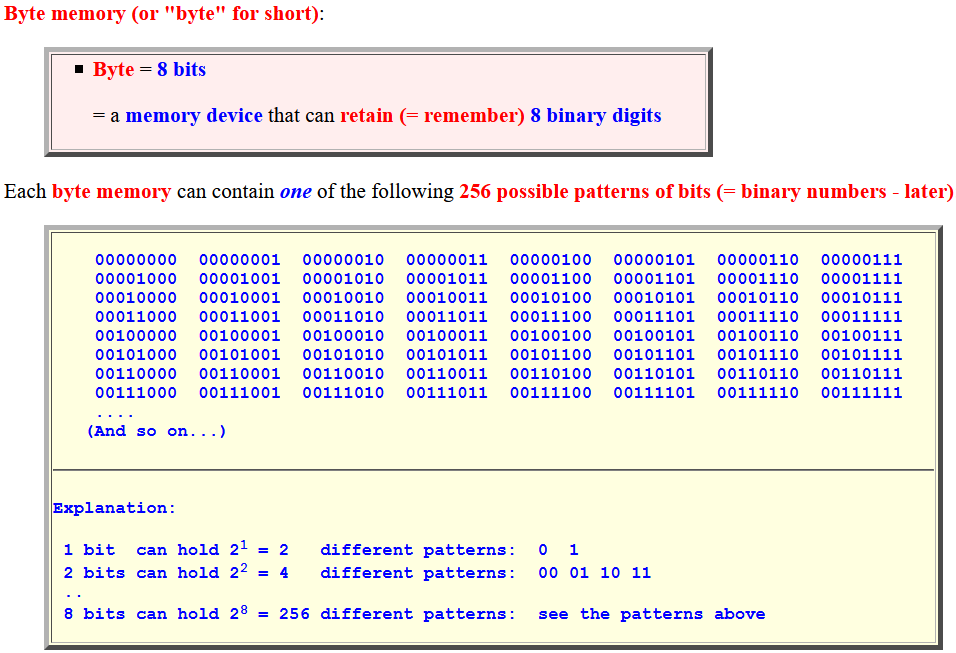This screenshot has width=956, height=653.
Task: Click the red 'Byte' word in the definition box
Action: (113, 70)
